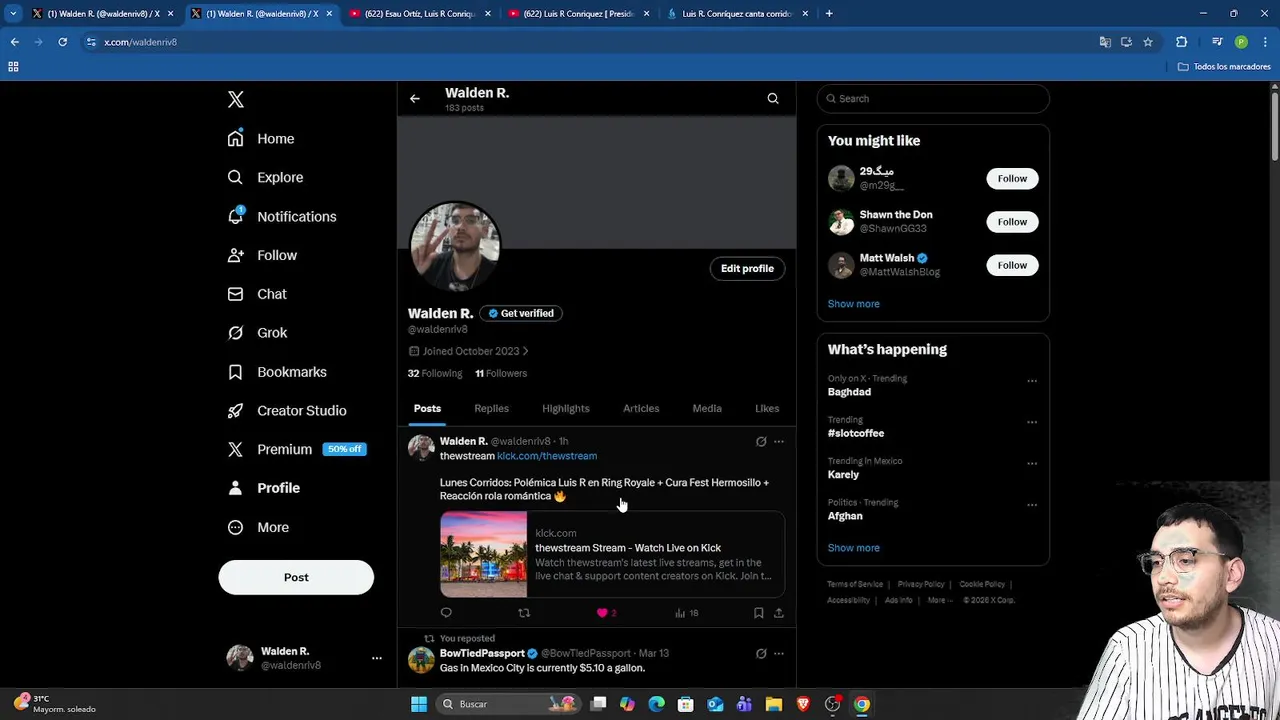Screen dimensions: 1280x720
Task: Open the Follow sidebar item
Action: (262, 255)
